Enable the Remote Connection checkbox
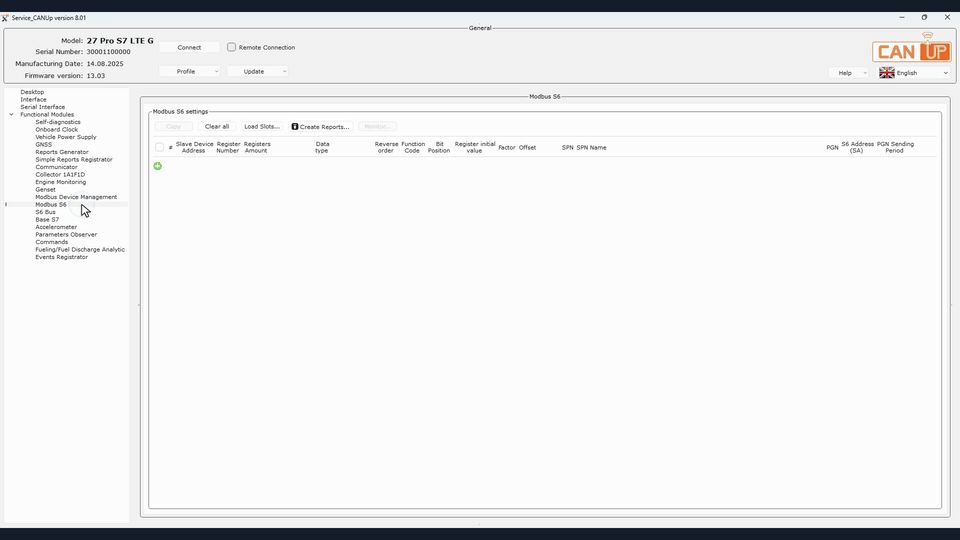This screenshot has height=540, width=960. click(231, 47)
